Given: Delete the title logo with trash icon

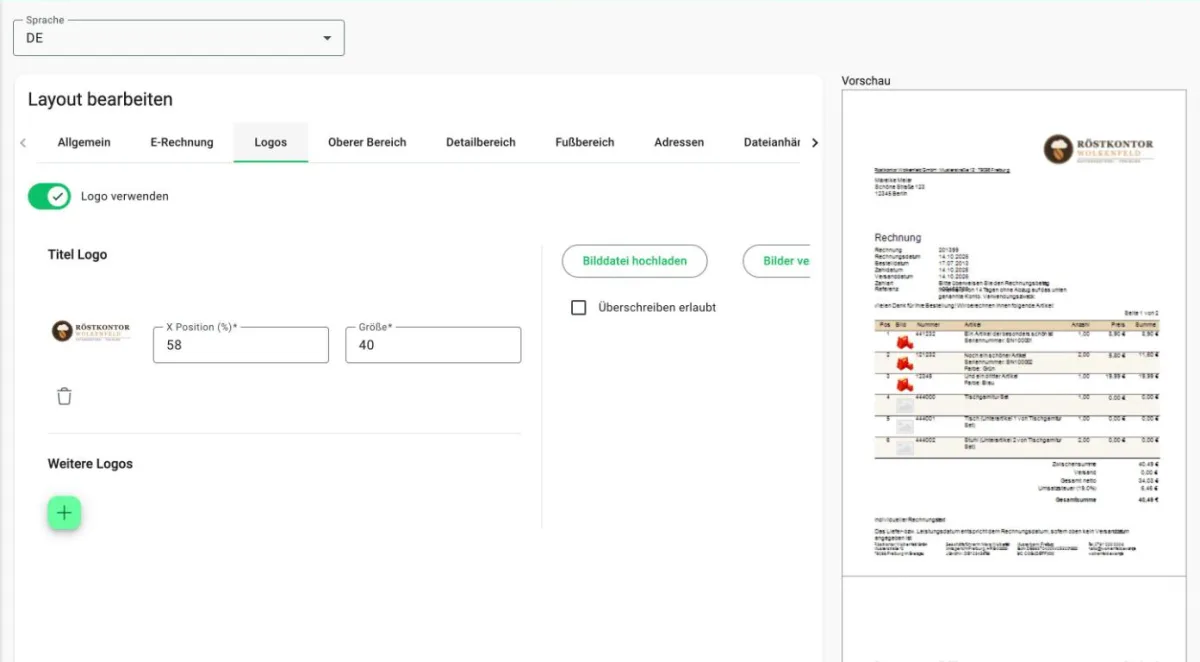Looking at the screenshot, I should coord(64,396).
